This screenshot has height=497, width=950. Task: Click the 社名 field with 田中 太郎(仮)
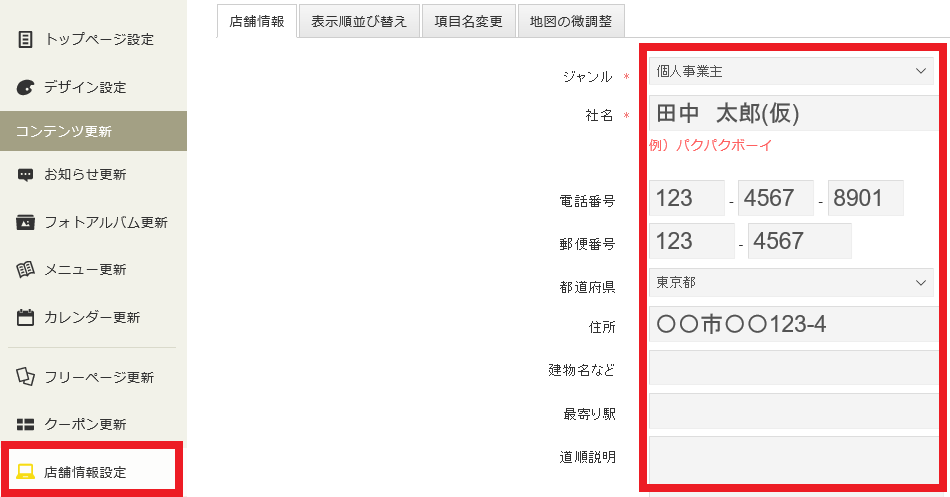tap(794, 113)
